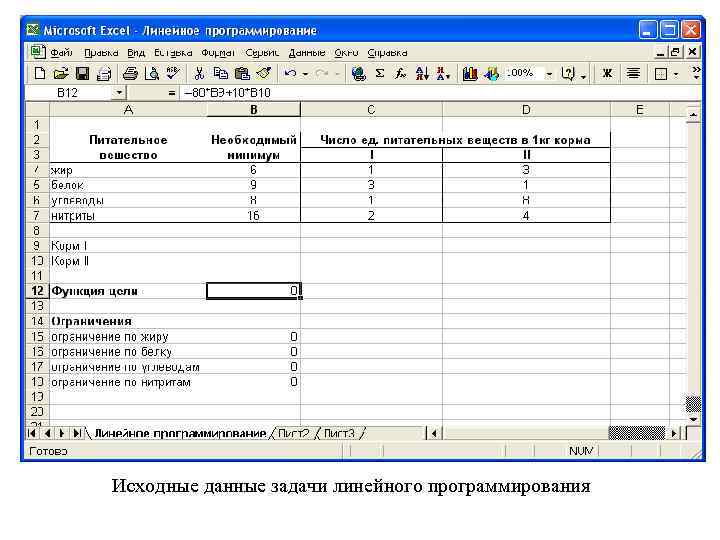Click the Name Box showing B12
Screen dimensions: 720x540
point(69,93)
